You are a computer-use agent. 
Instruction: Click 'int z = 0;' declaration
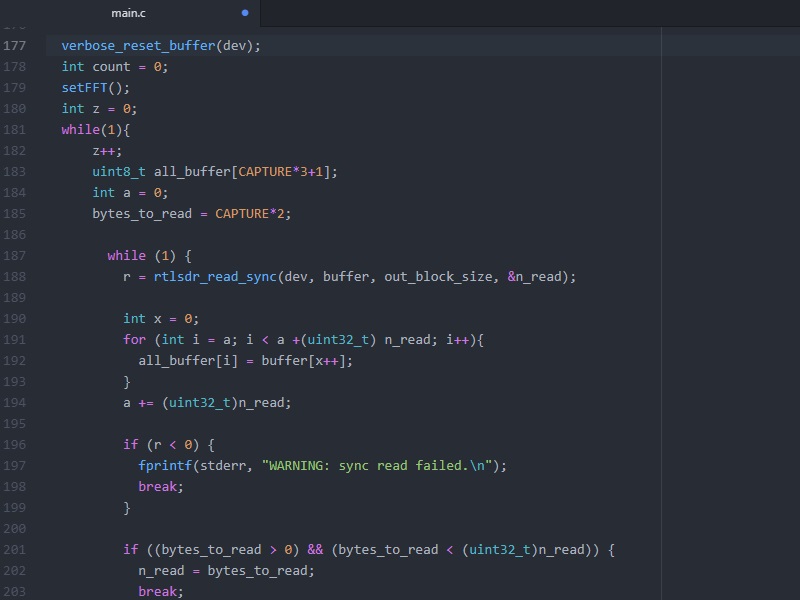point(99,109)
